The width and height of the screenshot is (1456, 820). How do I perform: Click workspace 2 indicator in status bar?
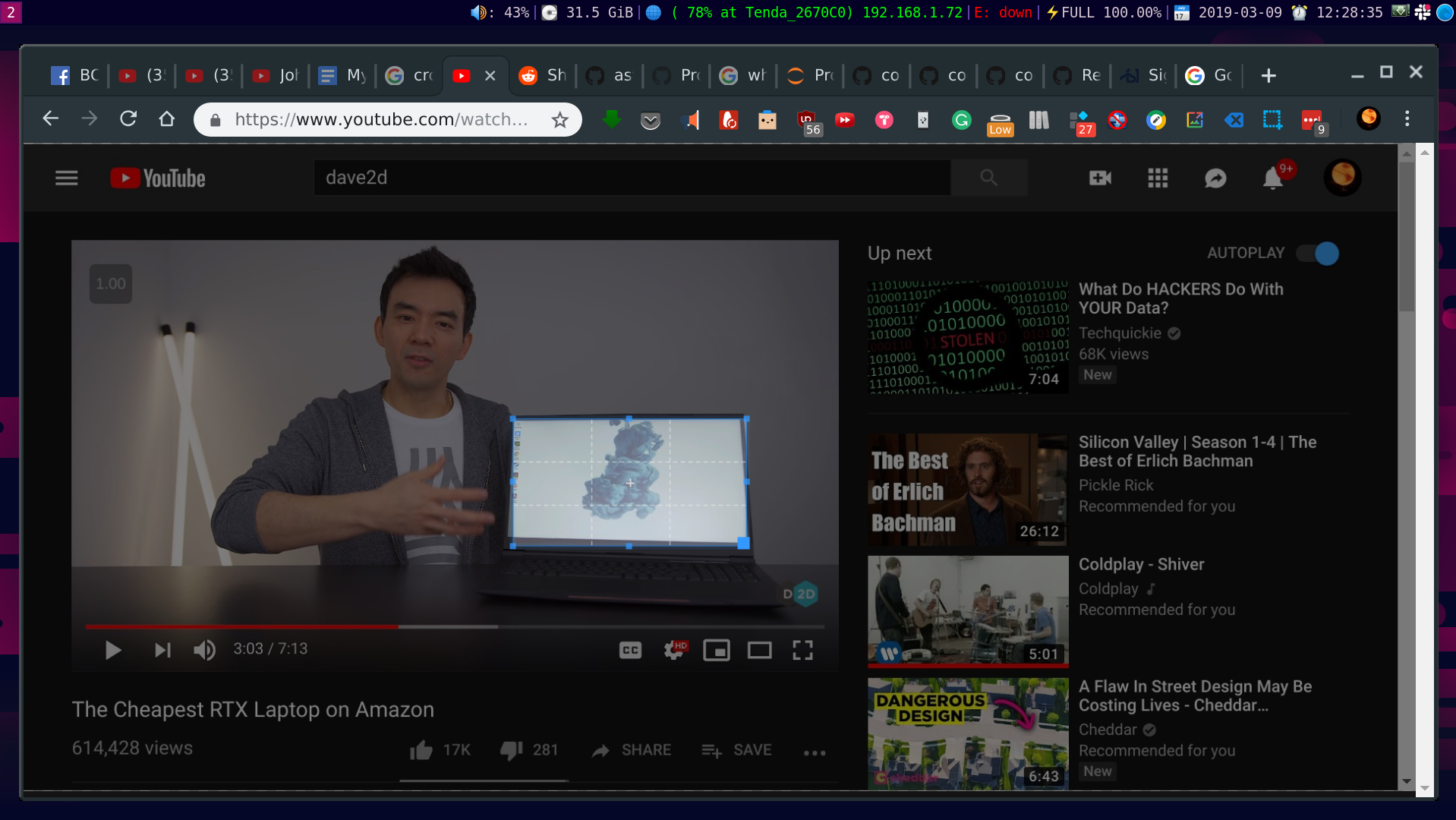tap(11, 12)
